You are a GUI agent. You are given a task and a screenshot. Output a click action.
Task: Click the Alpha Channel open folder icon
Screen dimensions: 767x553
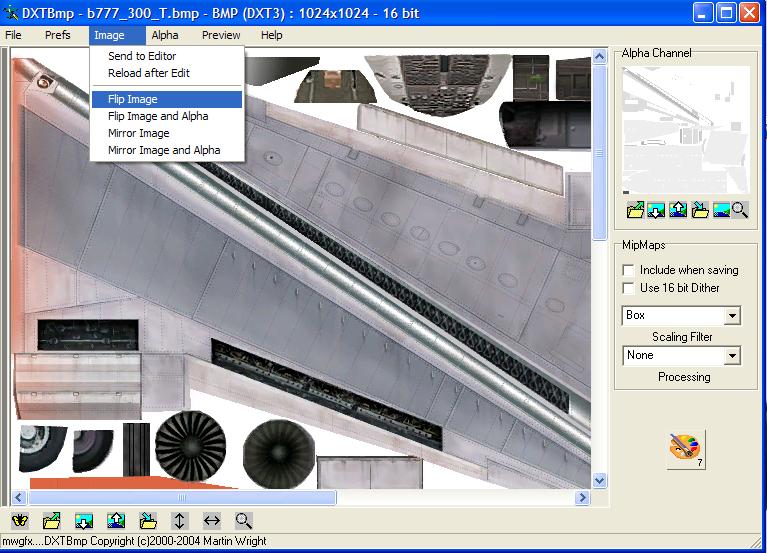click(x=635, y=210)
